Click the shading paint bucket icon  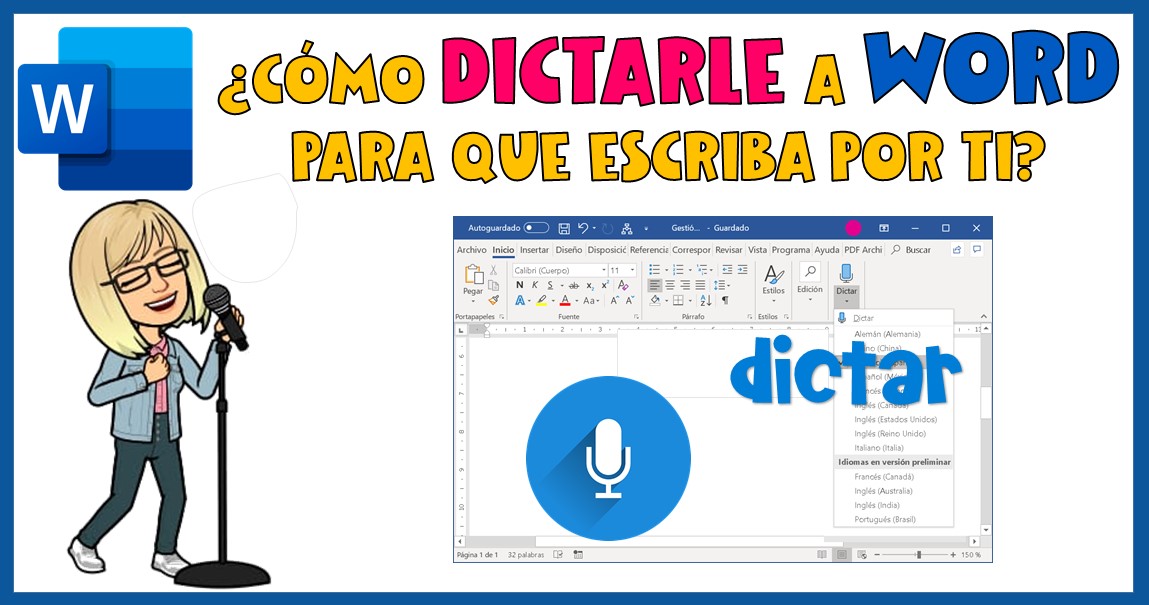[x=655, y=300]
